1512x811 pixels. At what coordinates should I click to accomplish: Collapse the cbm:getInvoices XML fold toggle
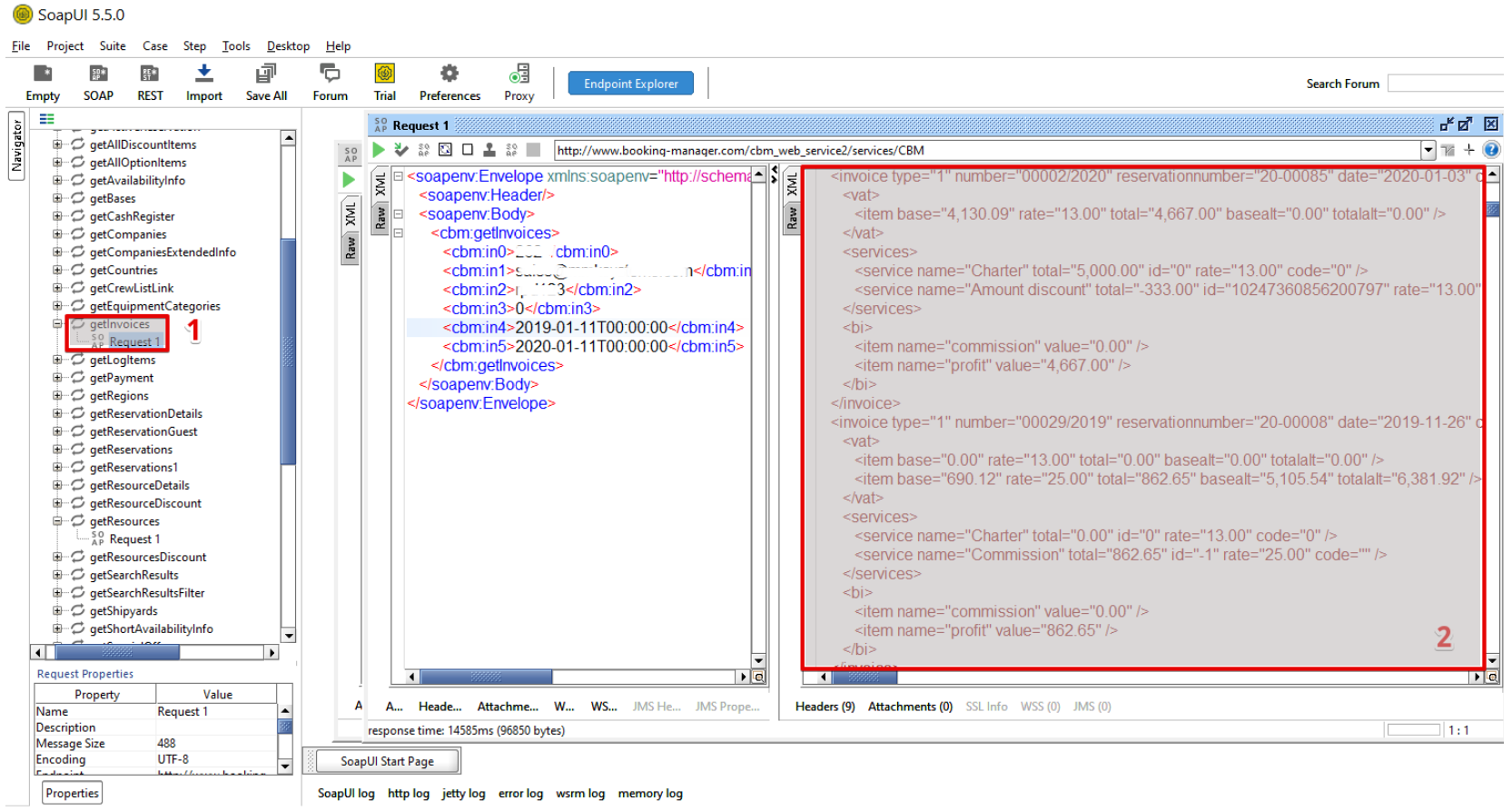coord(398,233)
